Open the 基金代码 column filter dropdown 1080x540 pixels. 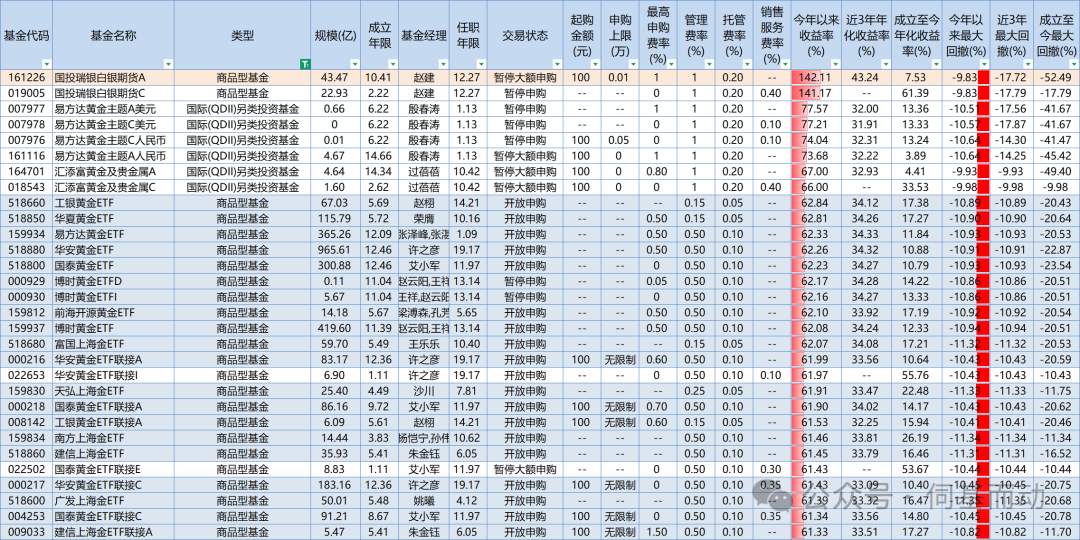pos(46,64)
